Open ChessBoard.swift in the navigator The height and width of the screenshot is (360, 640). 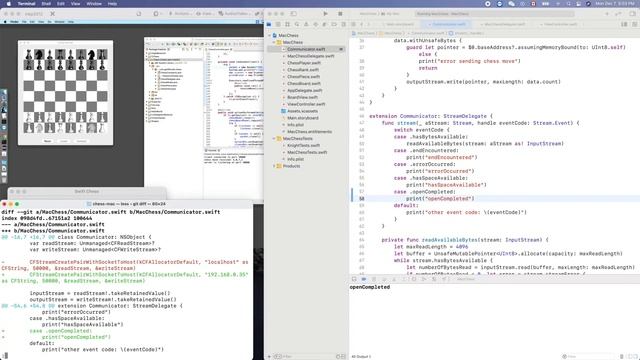pyautogui.click(x=304, y=84)
